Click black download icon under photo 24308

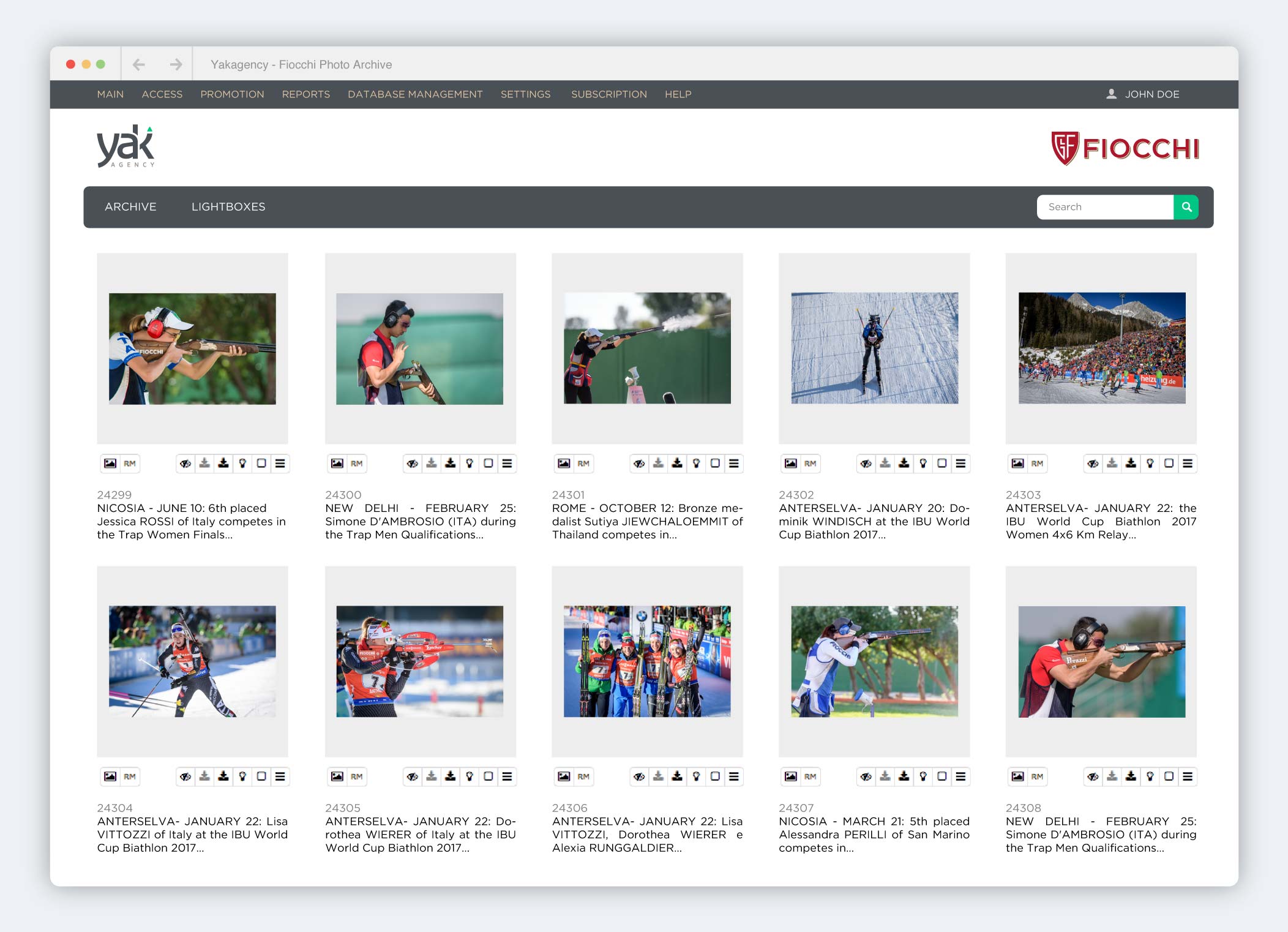click(x=1131, y=776)
